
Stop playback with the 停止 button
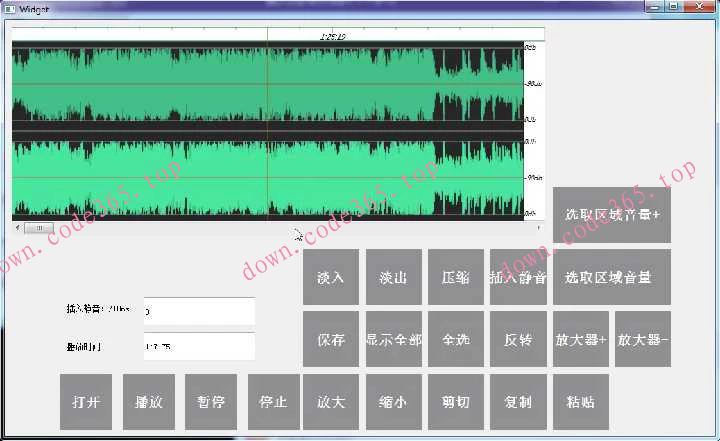tap(274, 402)
